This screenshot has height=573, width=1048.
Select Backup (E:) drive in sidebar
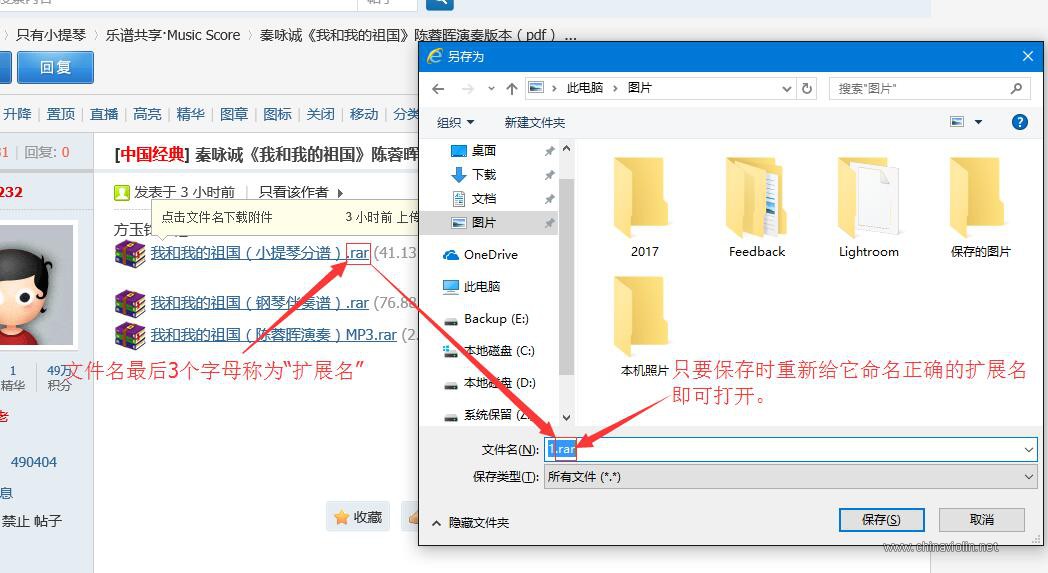(495, 319)
